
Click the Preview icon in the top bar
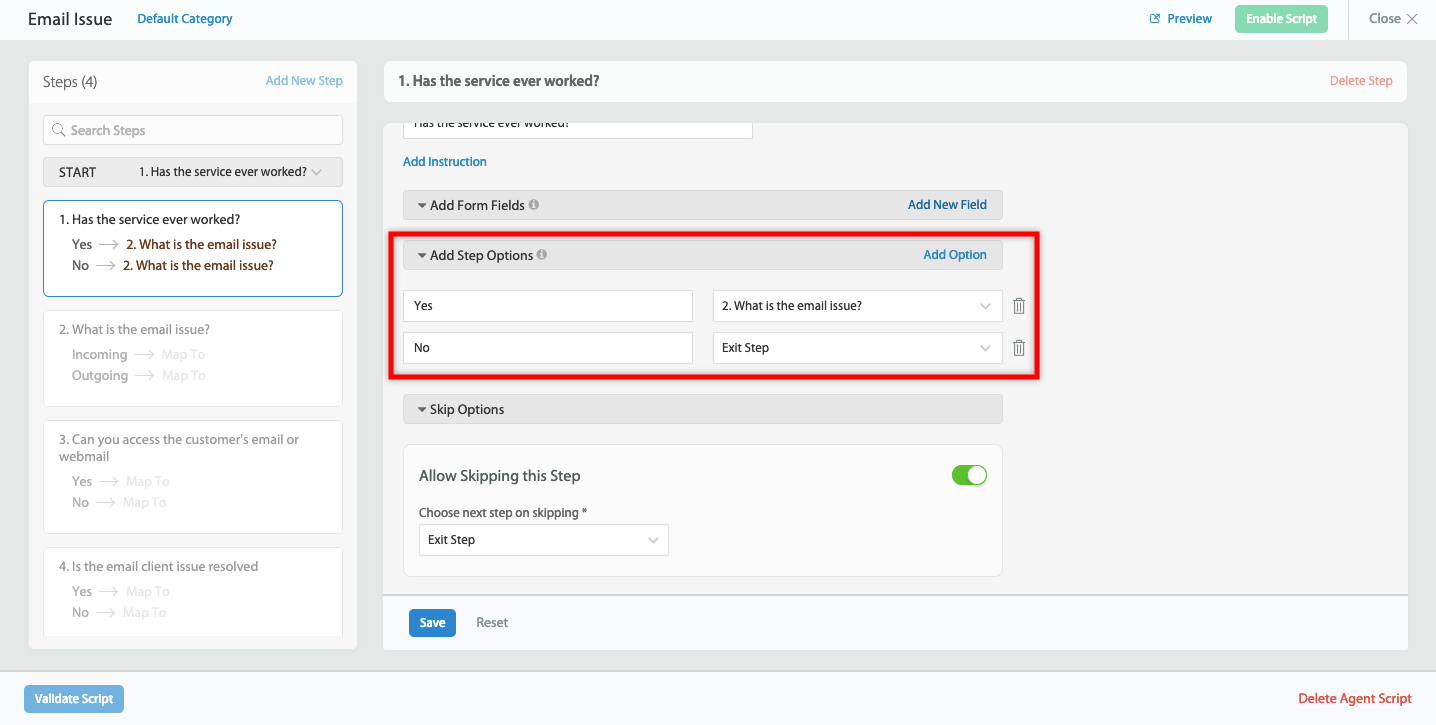pos(1152,18)
